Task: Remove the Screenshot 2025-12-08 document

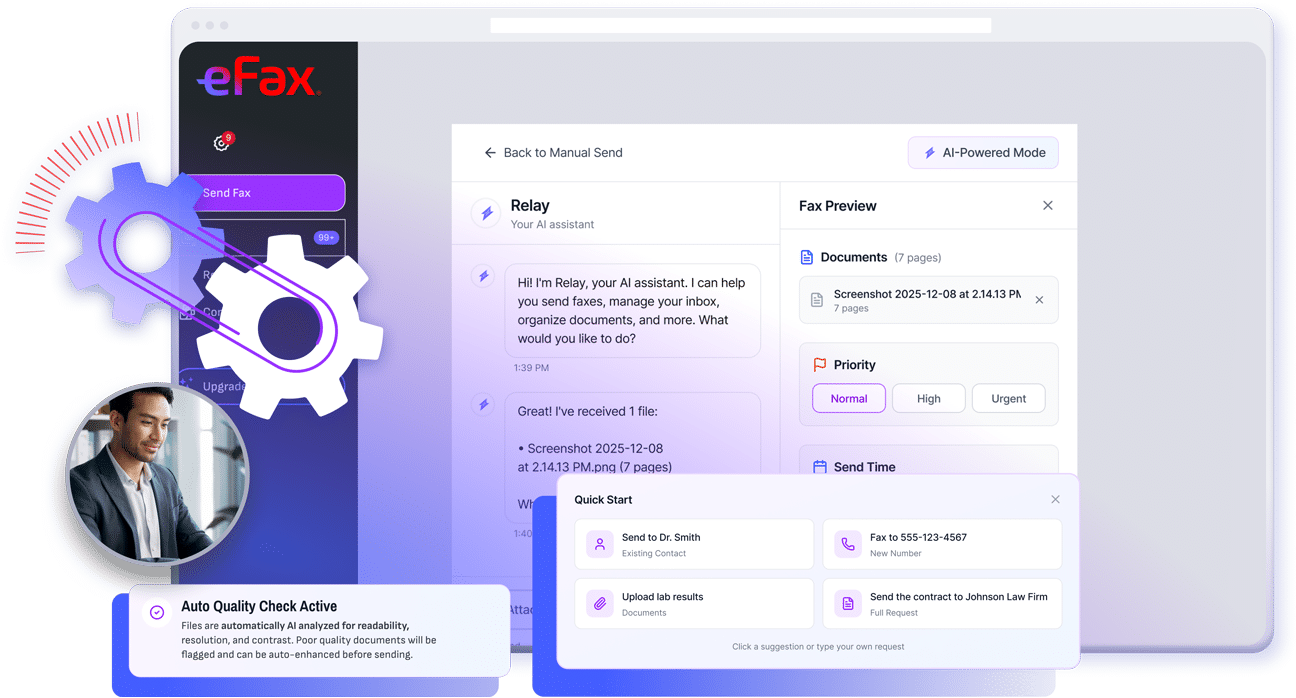Action: click(1039, 300)
